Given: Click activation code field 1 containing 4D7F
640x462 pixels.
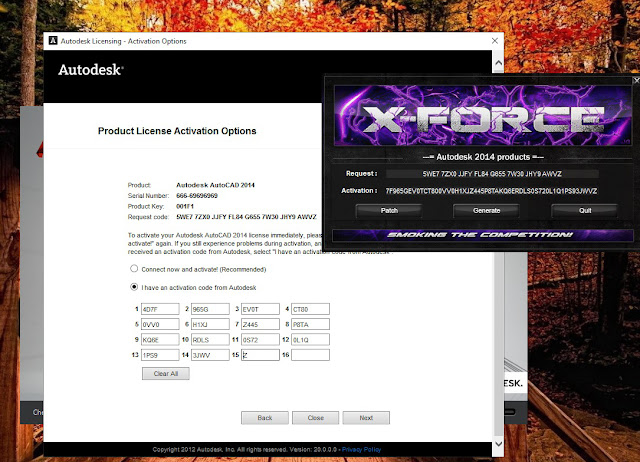Looking at the screenshot, I should click(x=160, y=309).
